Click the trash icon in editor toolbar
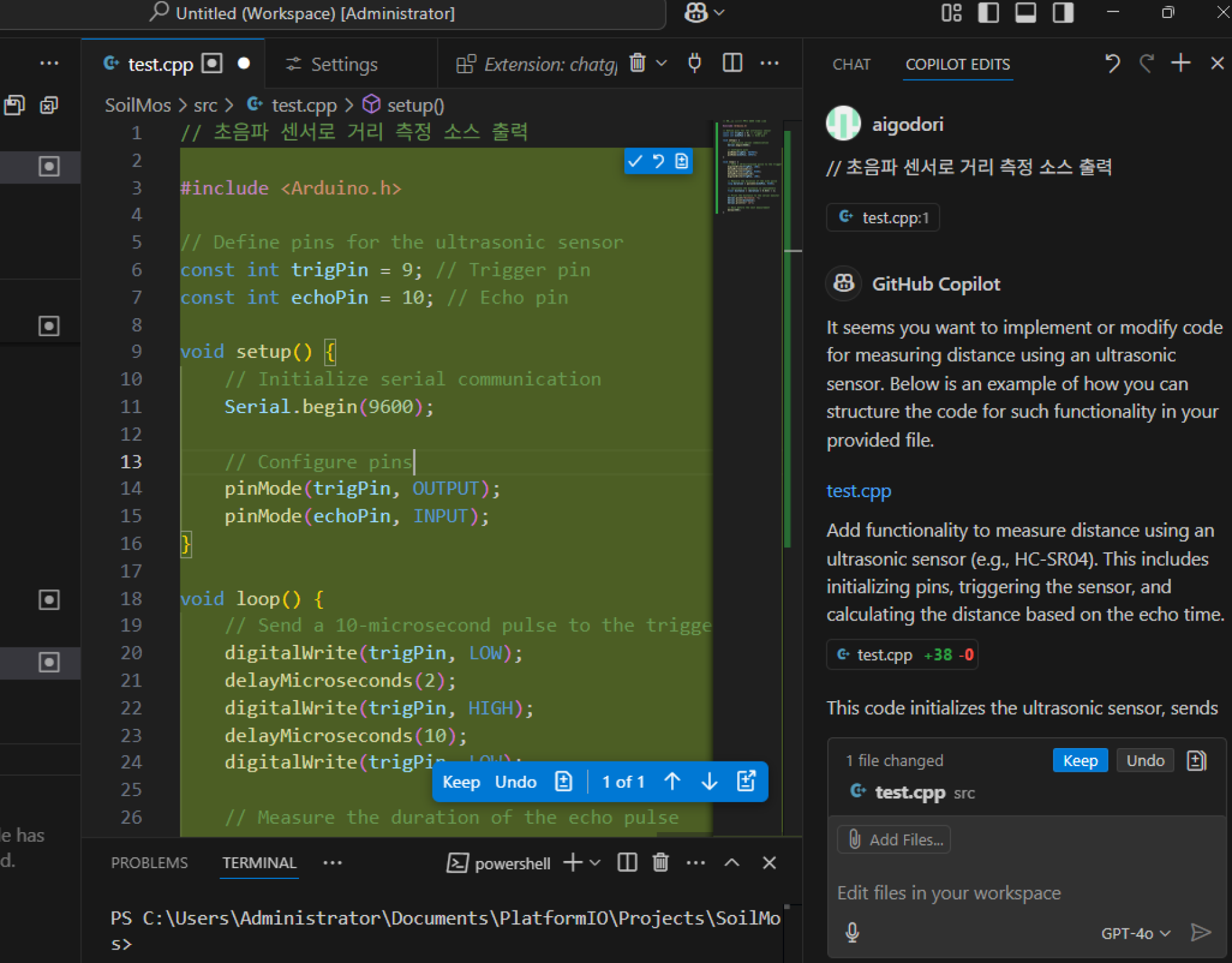1232x963 pixels. coord(637,63)
